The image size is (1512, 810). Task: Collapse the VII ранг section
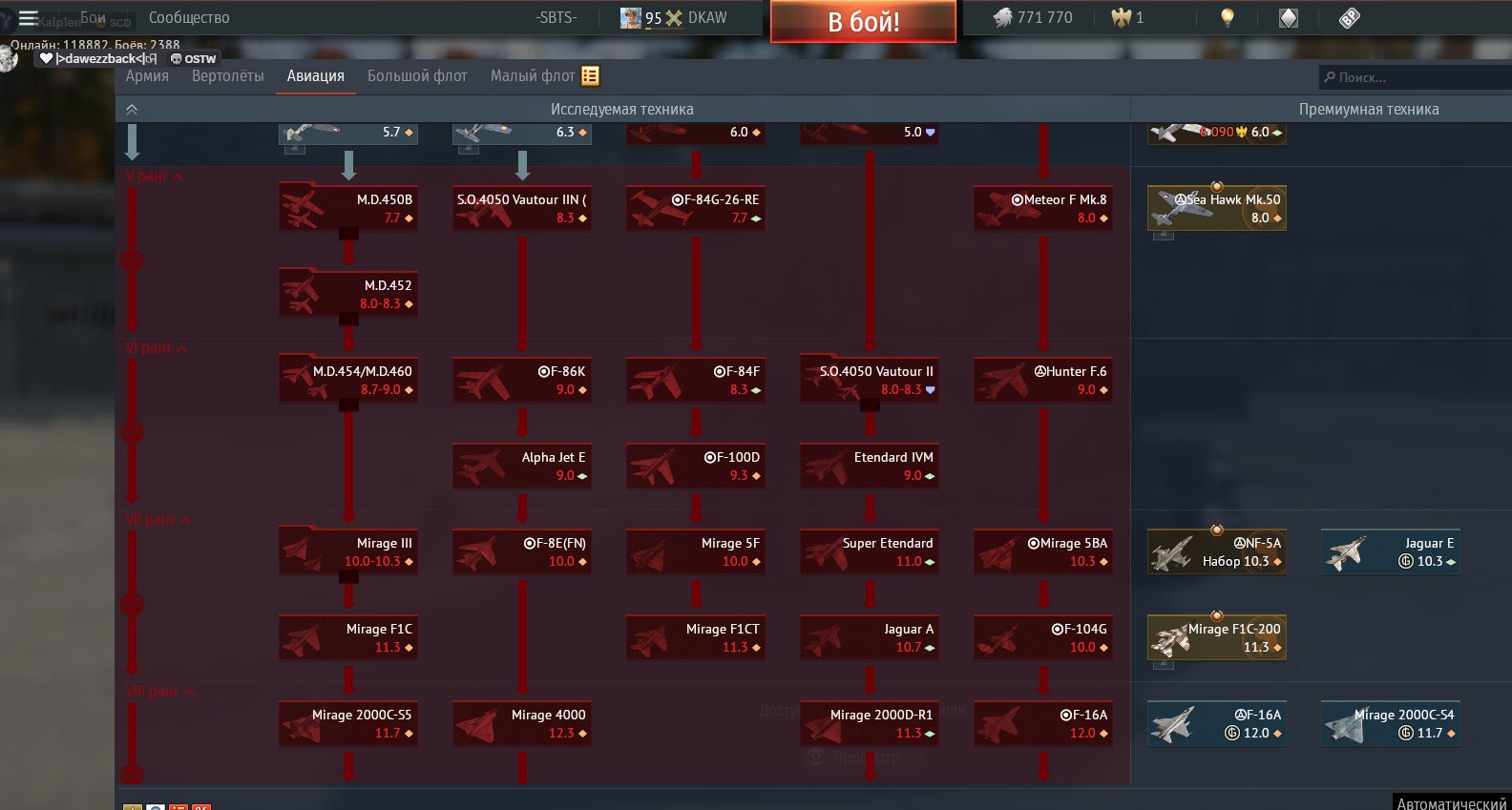pos(158,520)
